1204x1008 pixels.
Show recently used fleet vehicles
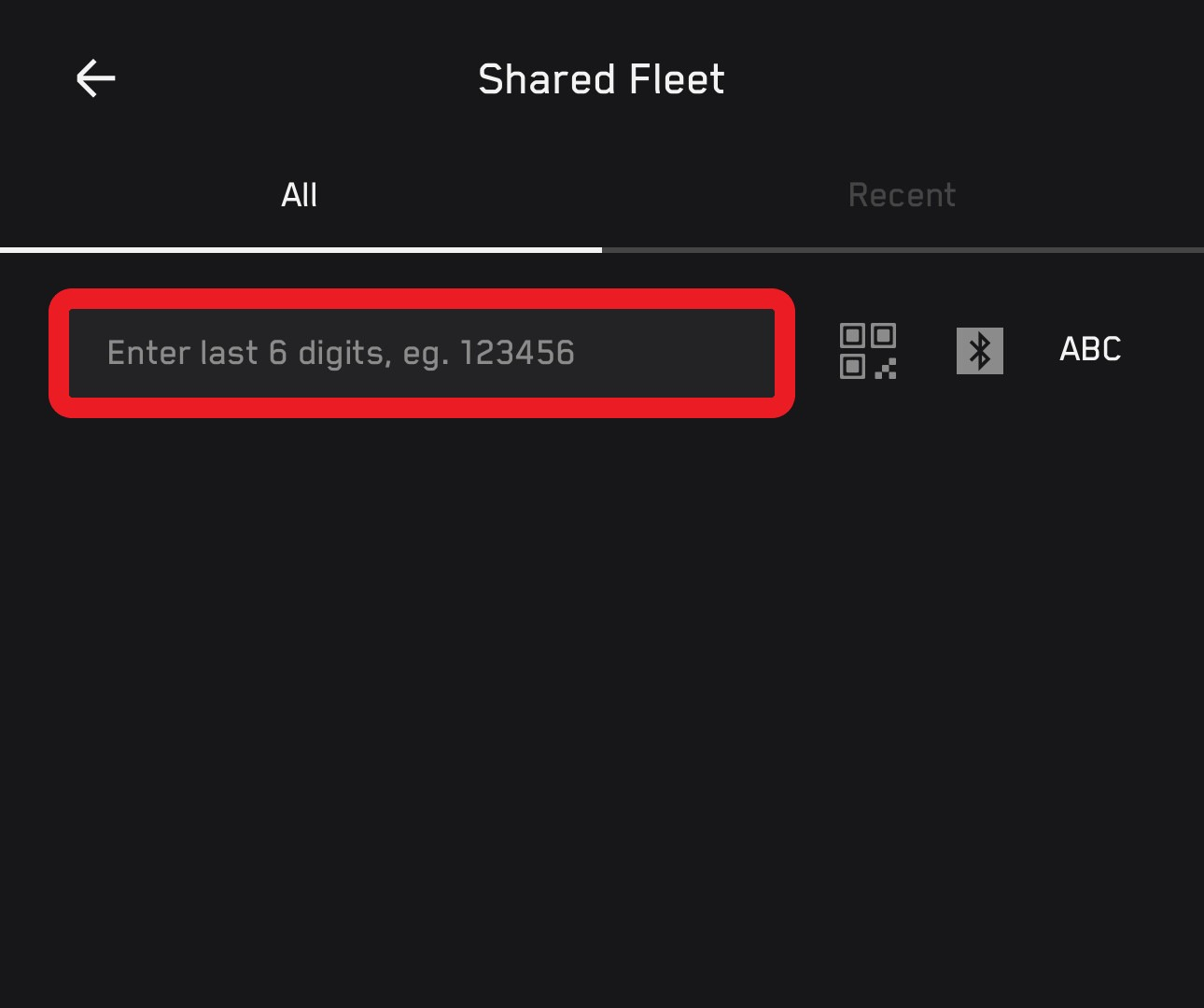point(902,195)
